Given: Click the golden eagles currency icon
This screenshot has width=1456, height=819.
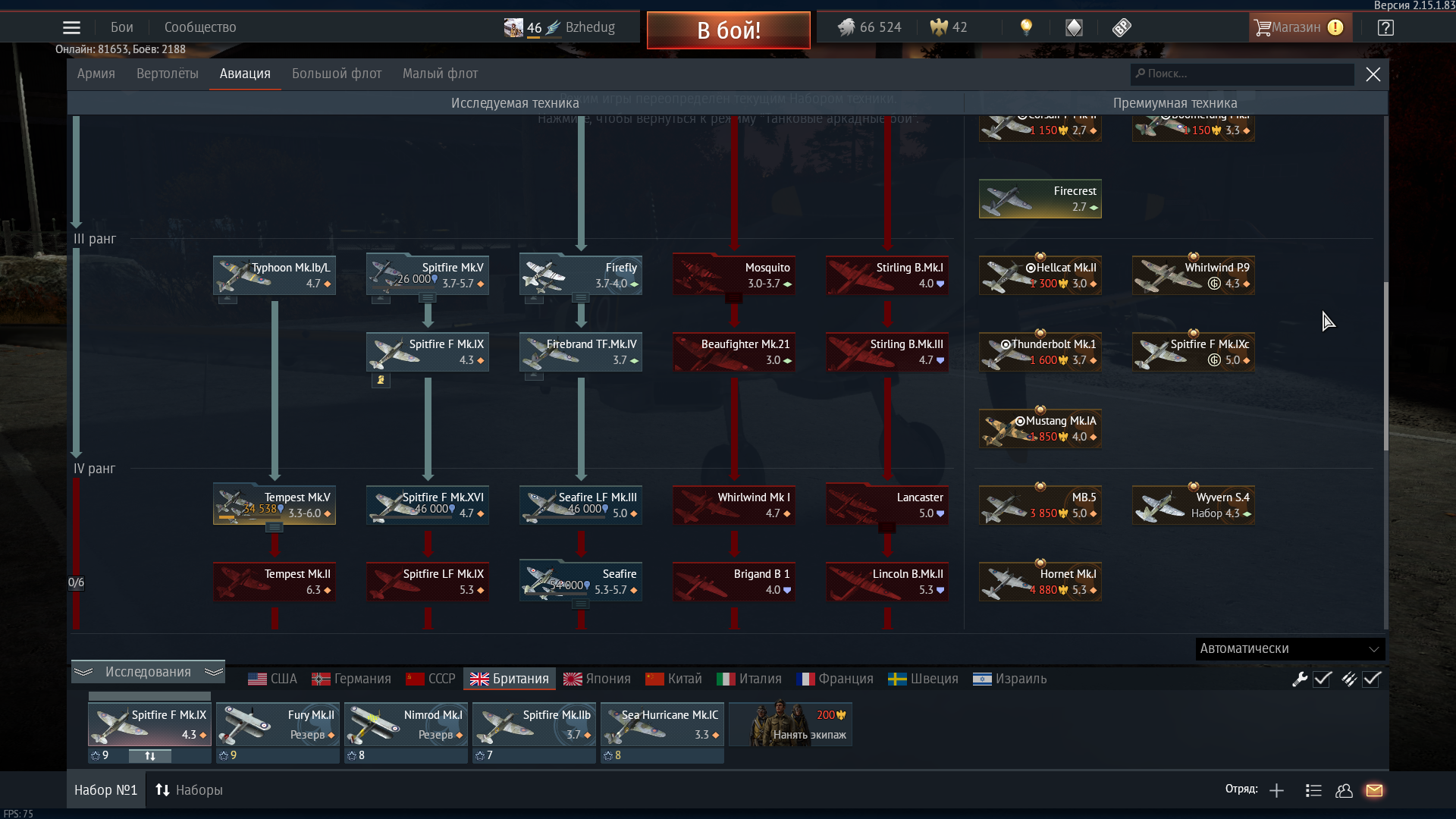Looking at the screenshot, I should click(x=939, y=27).
